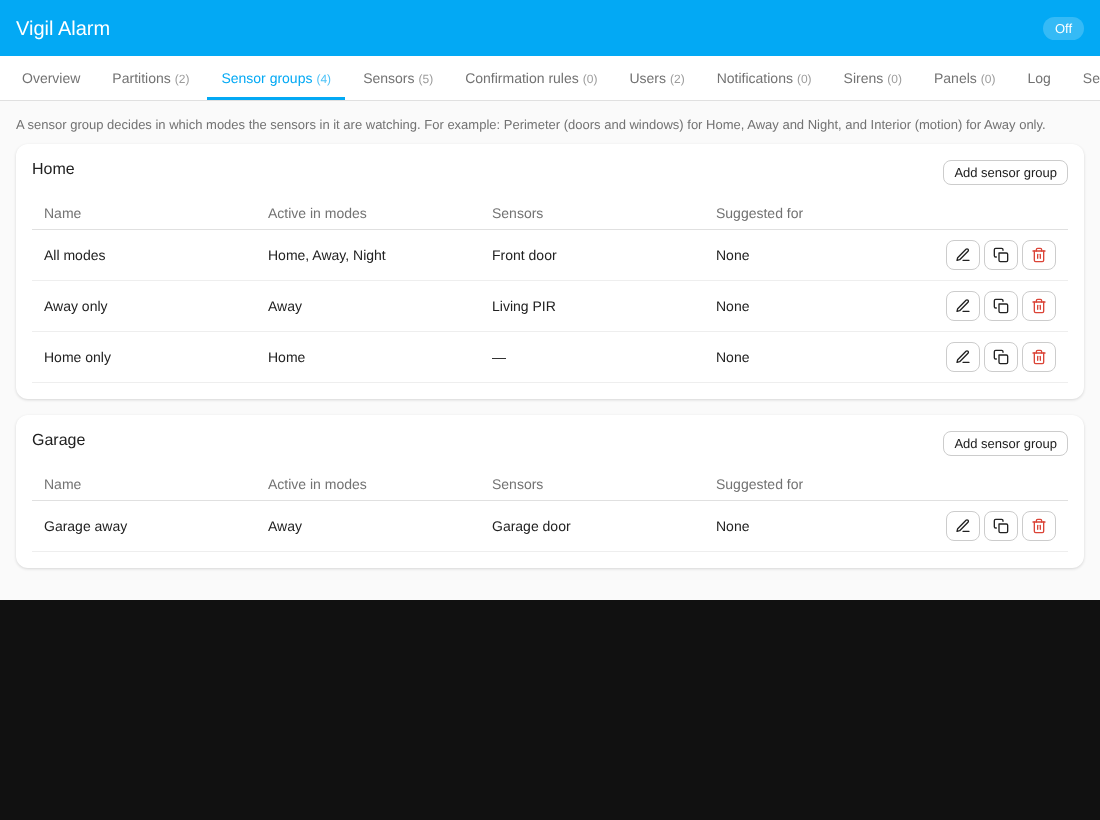Image resolution: width=1100 pixels, height=820 pixels.
Task: Click the Garage partition heading
Action: pyautogui.click(x=59, y=440)
